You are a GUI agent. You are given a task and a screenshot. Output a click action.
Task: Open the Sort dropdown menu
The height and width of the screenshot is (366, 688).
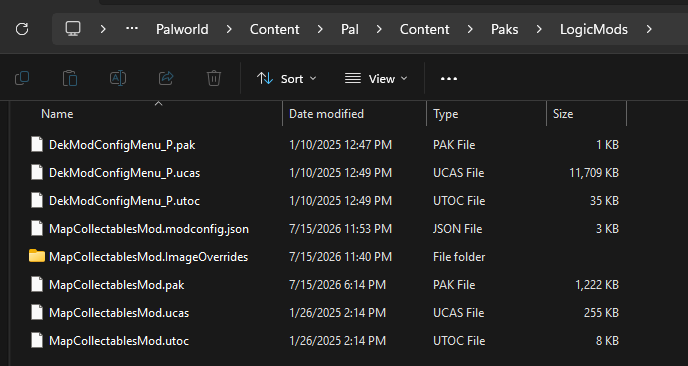click(286, 79)
